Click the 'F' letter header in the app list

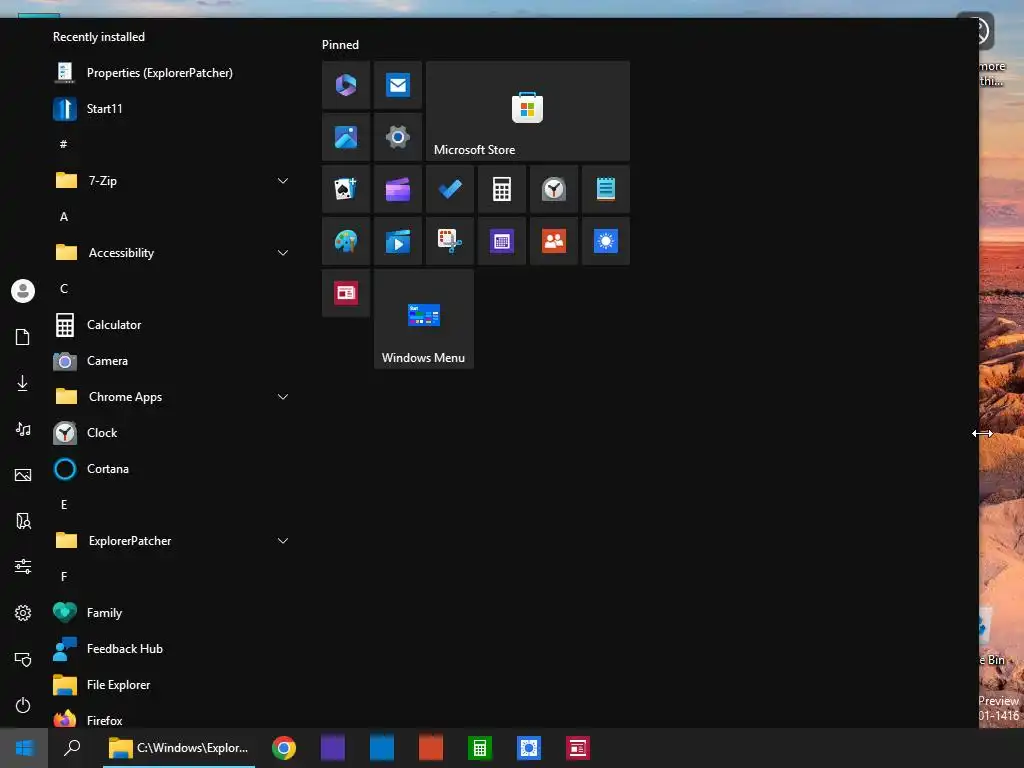click(x=64, y=577)
